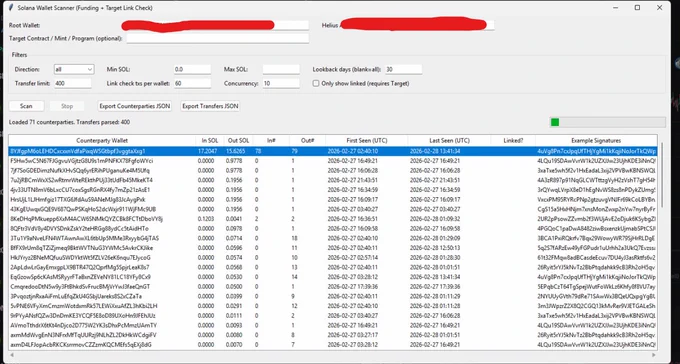This screenshot has width=680, height=364.
Task: Select wallet row starting '3Tu1Y9aNve'
Action: click(x=333, y=238)
